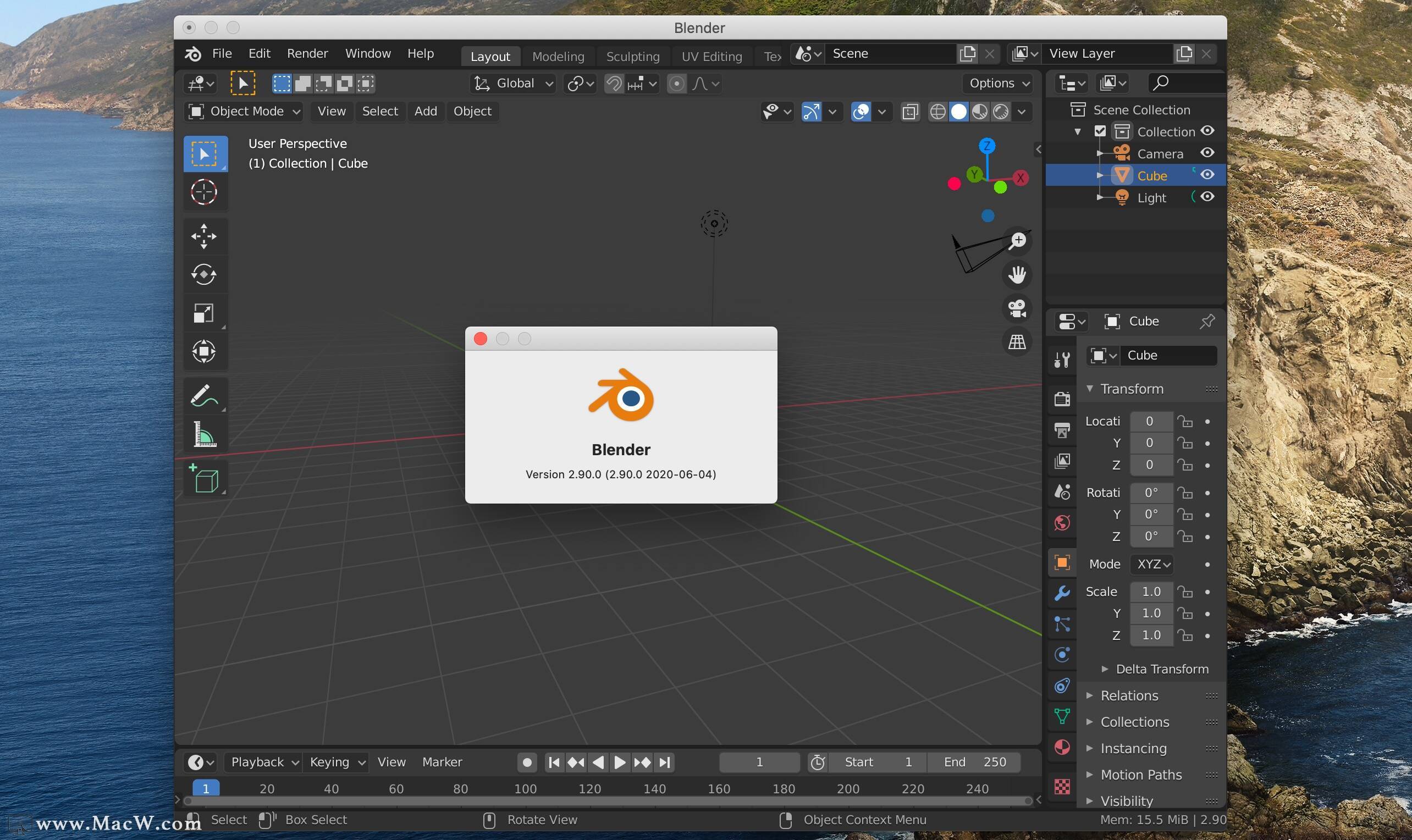Screen dimensions: 1412x840
Task: Toggle the camera view icon
Action: click(1017, 308)
